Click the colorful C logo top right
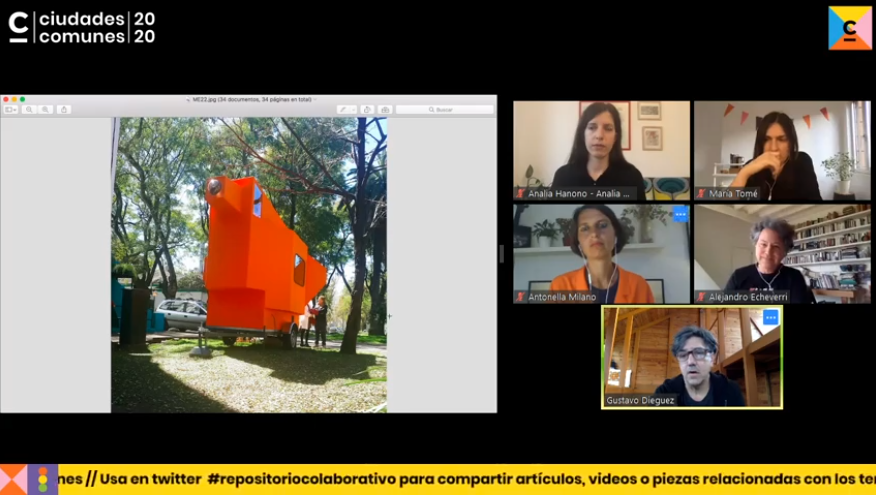The image size is (876, 495). pyautogui.click(x=850, y=28)
